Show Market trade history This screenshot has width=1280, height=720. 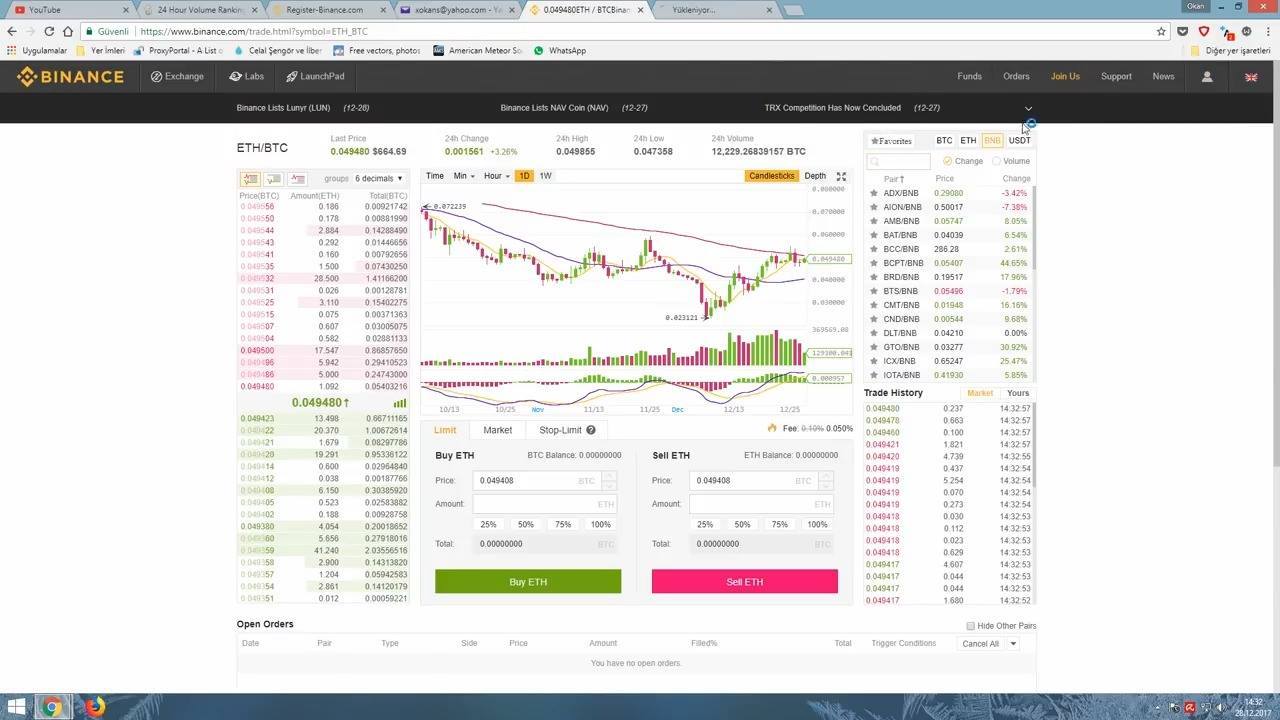(x=980, y=393)
